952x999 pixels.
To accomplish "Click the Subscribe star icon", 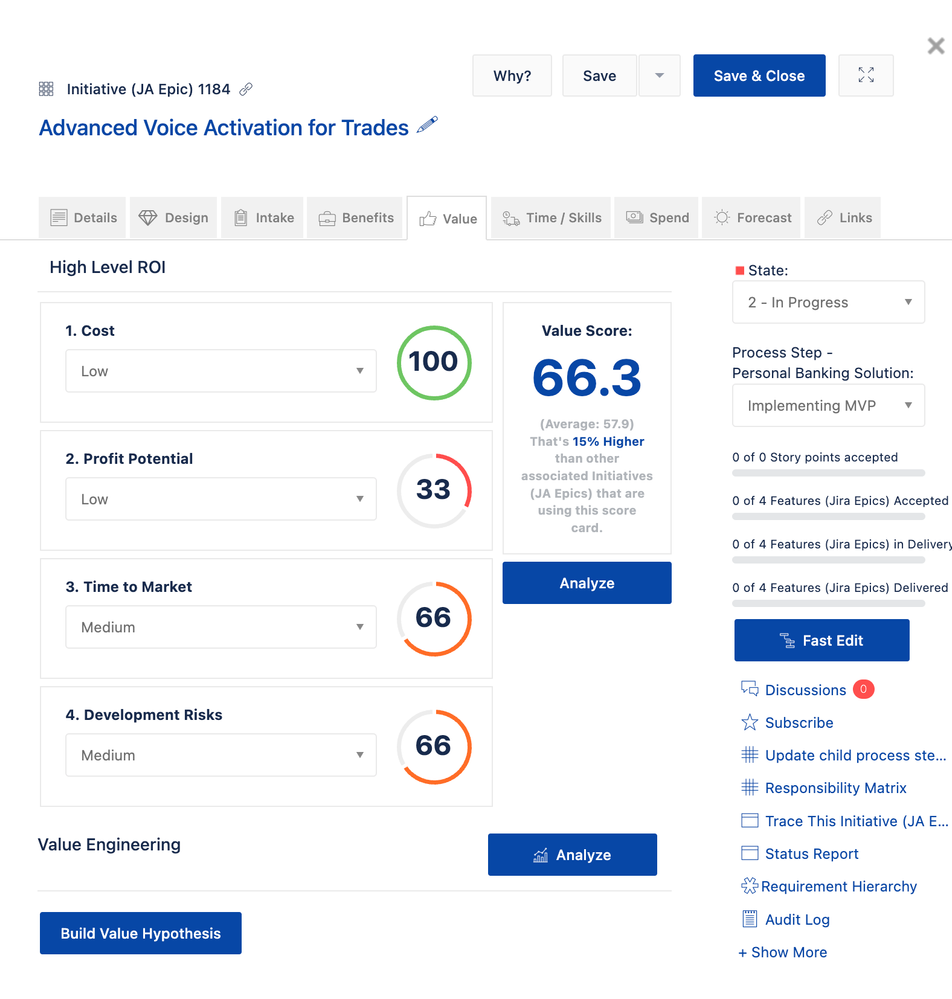I will coord(749,722).
